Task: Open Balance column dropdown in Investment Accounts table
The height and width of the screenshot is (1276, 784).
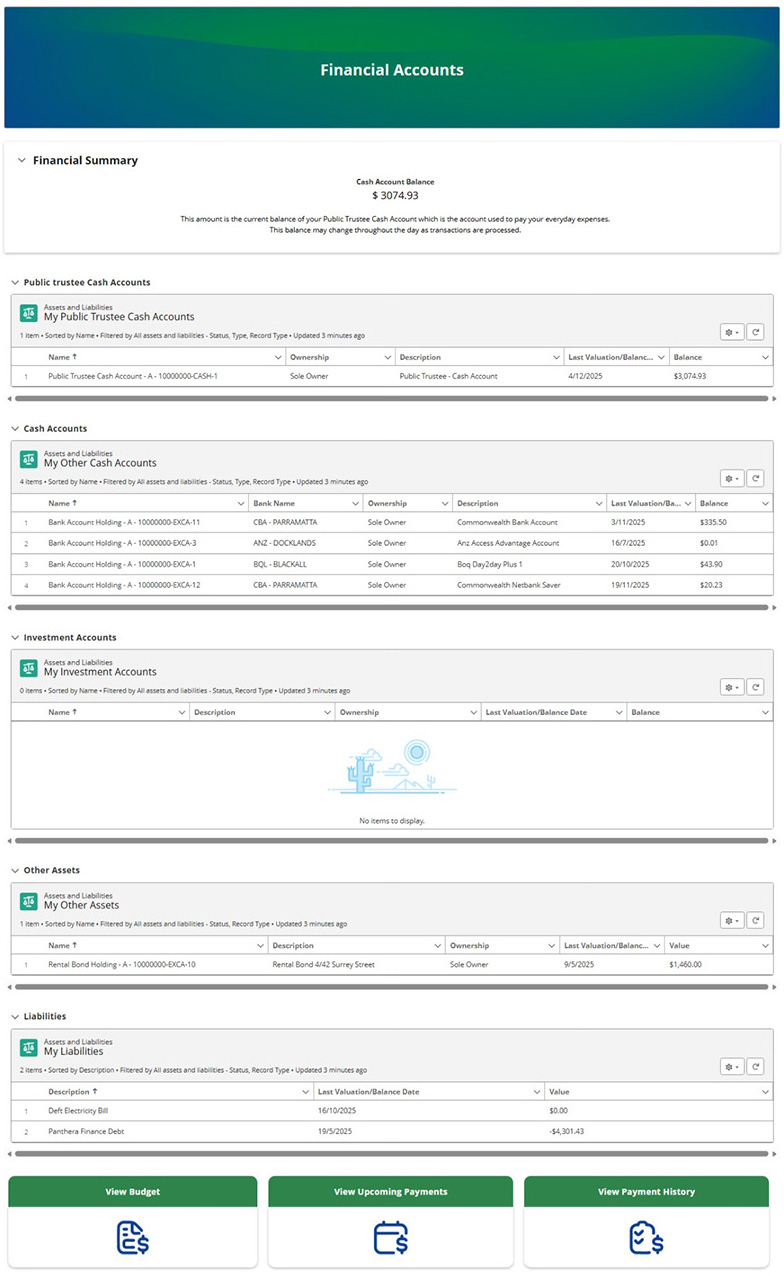Action: point(765,713)
